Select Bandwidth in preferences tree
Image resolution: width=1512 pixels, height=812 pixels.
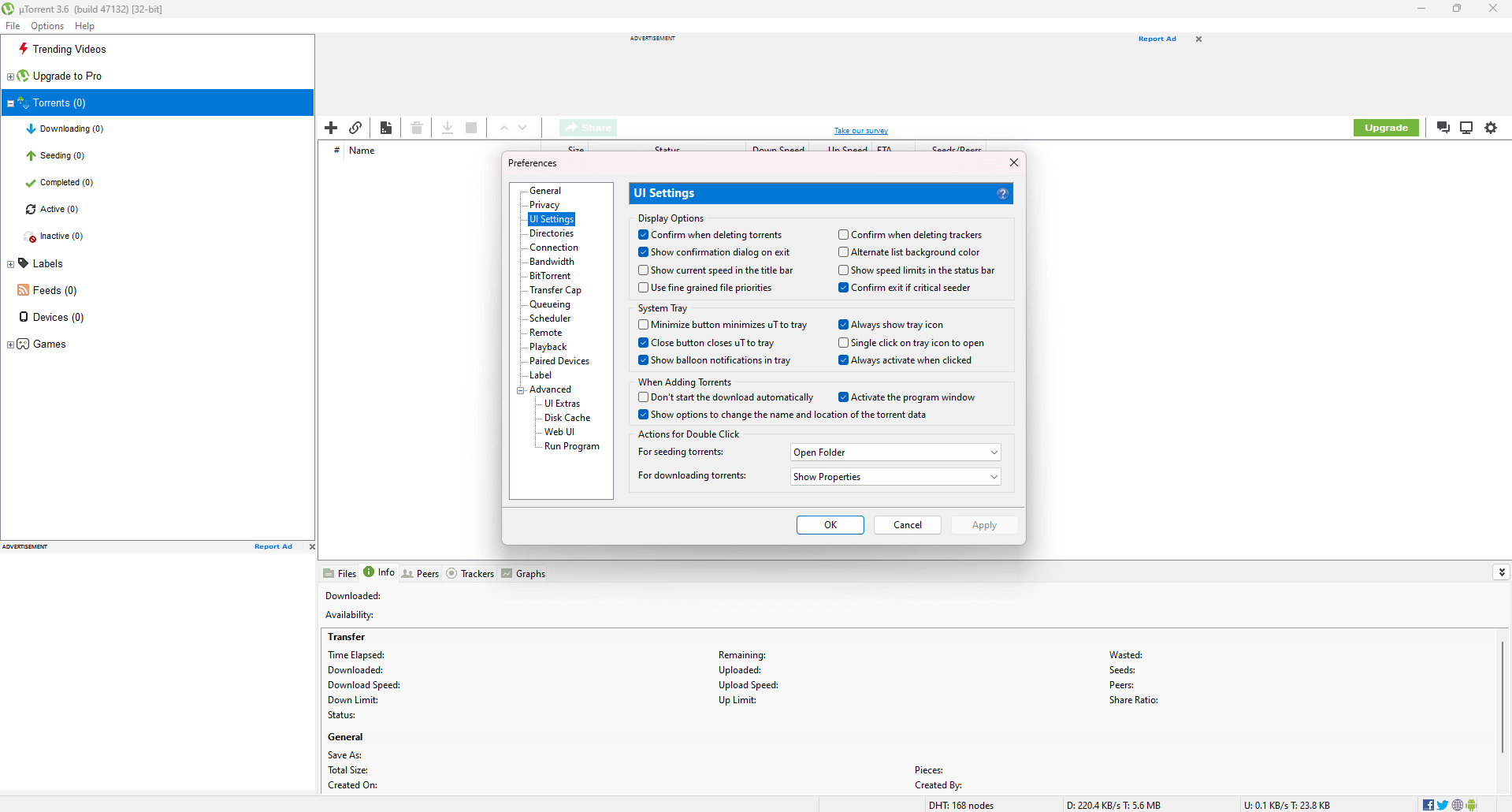[552, 262]
